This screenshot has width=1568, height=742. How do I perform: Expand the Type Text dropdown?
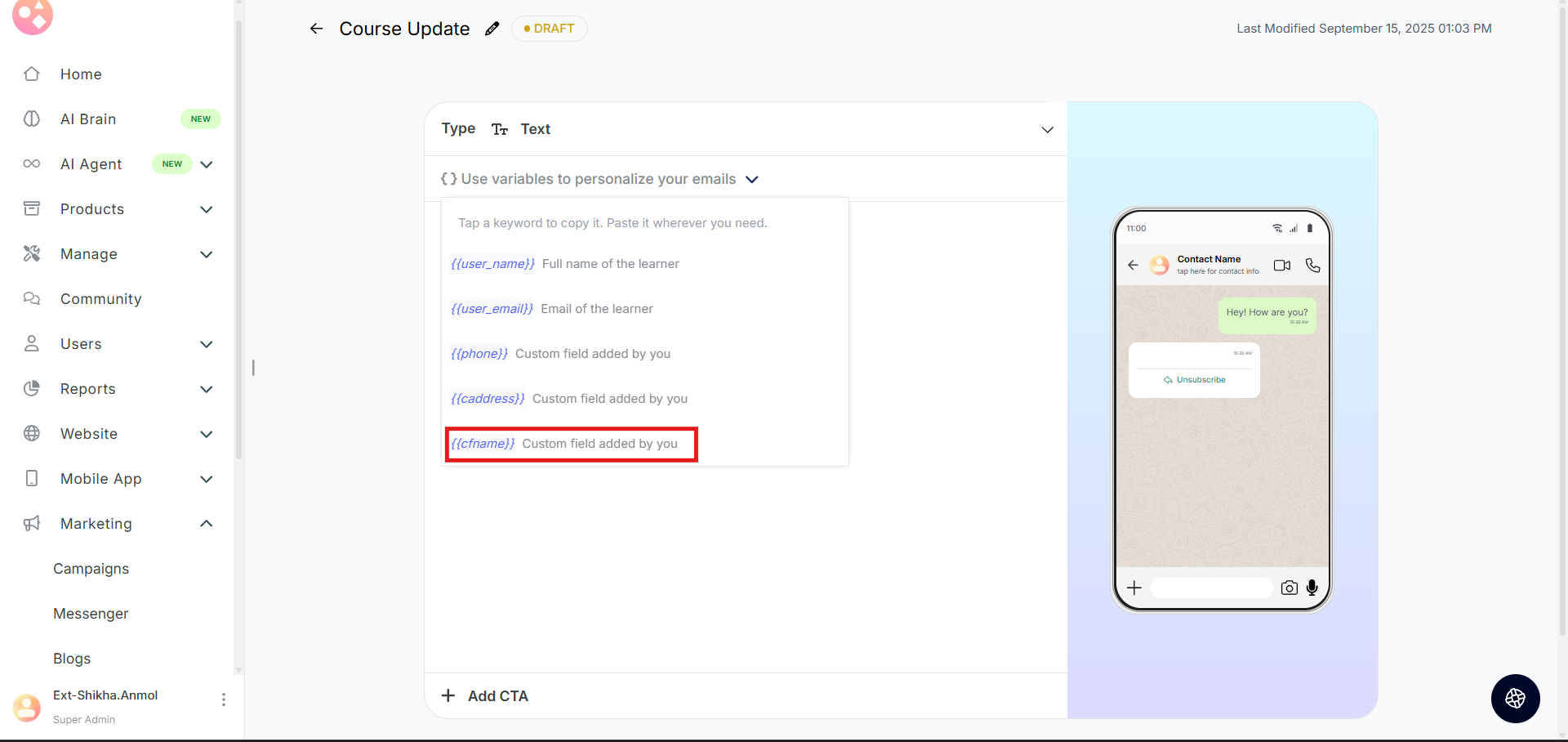click(1047, 130)
